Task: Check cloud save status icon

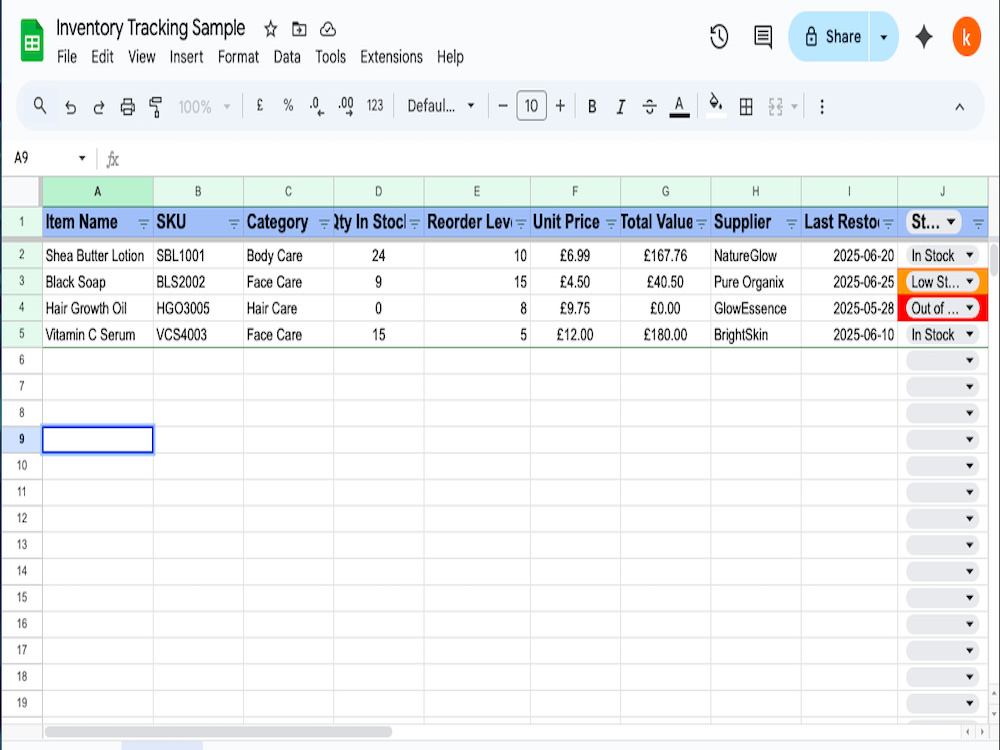Action: coord(328,29)
